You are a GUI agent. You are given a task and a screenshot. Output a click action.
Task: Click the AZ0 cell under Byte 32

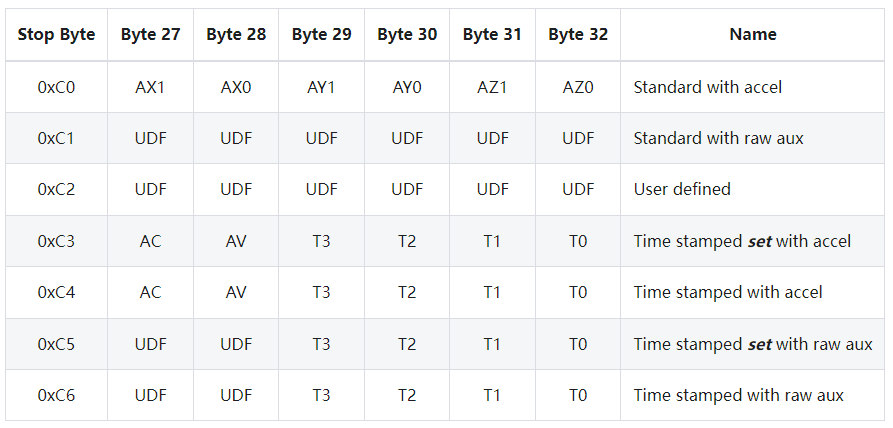tap(577, 87)
